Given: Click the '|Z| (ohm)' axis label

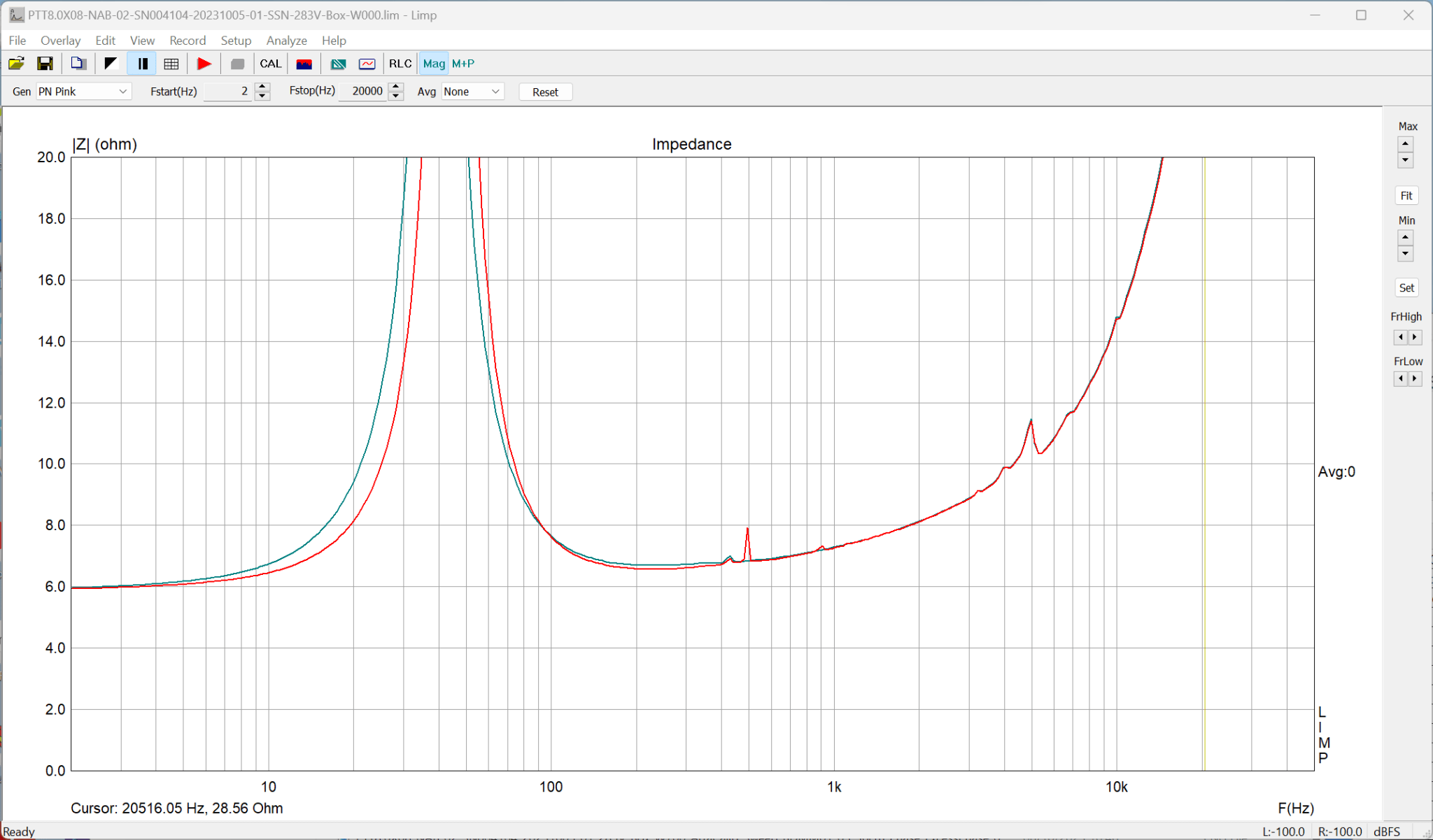Looking at the screenshot, I should click(104, 144).
